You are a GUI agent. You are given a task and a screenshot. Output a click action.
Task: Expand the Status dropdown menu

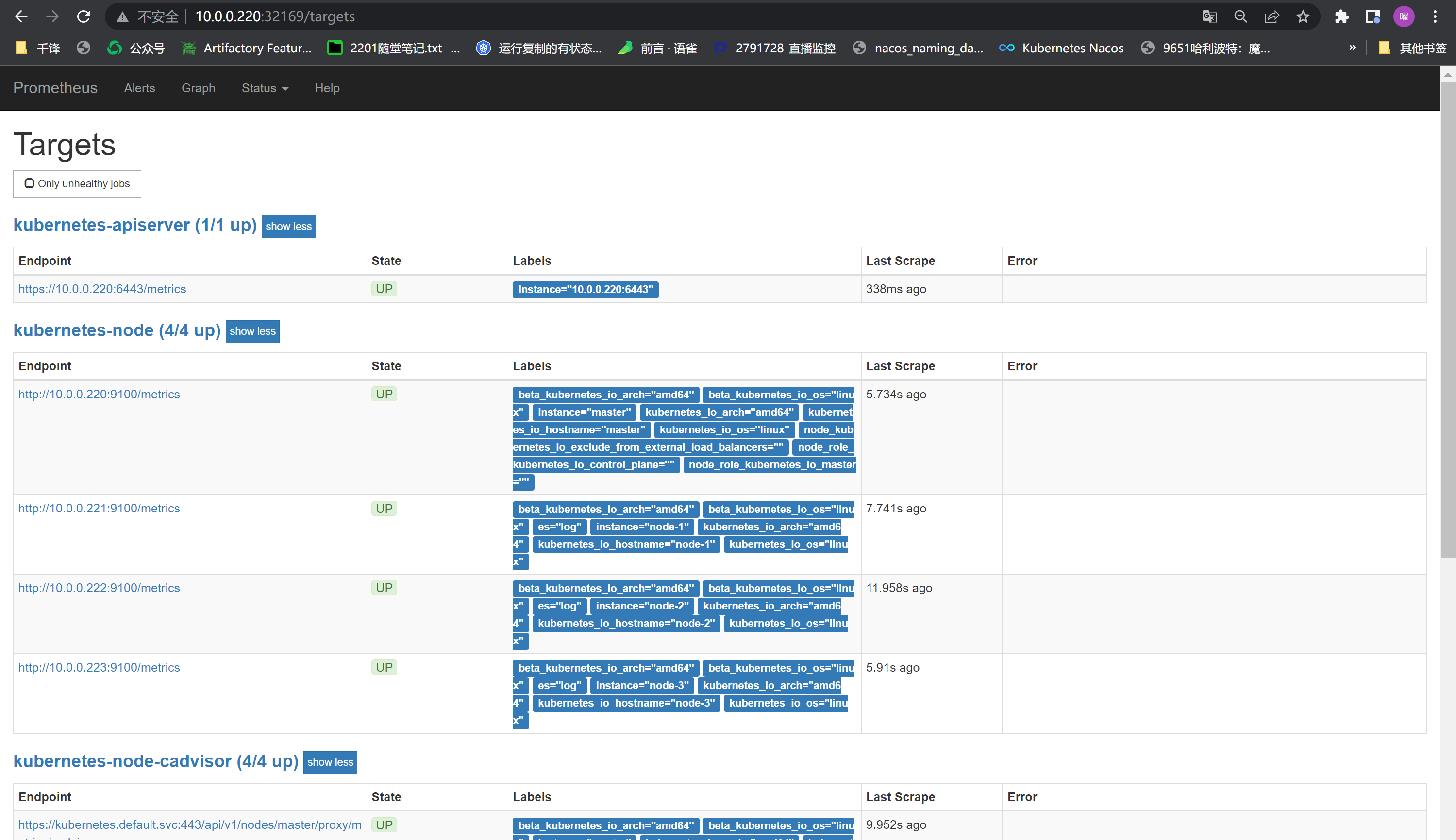264,88
